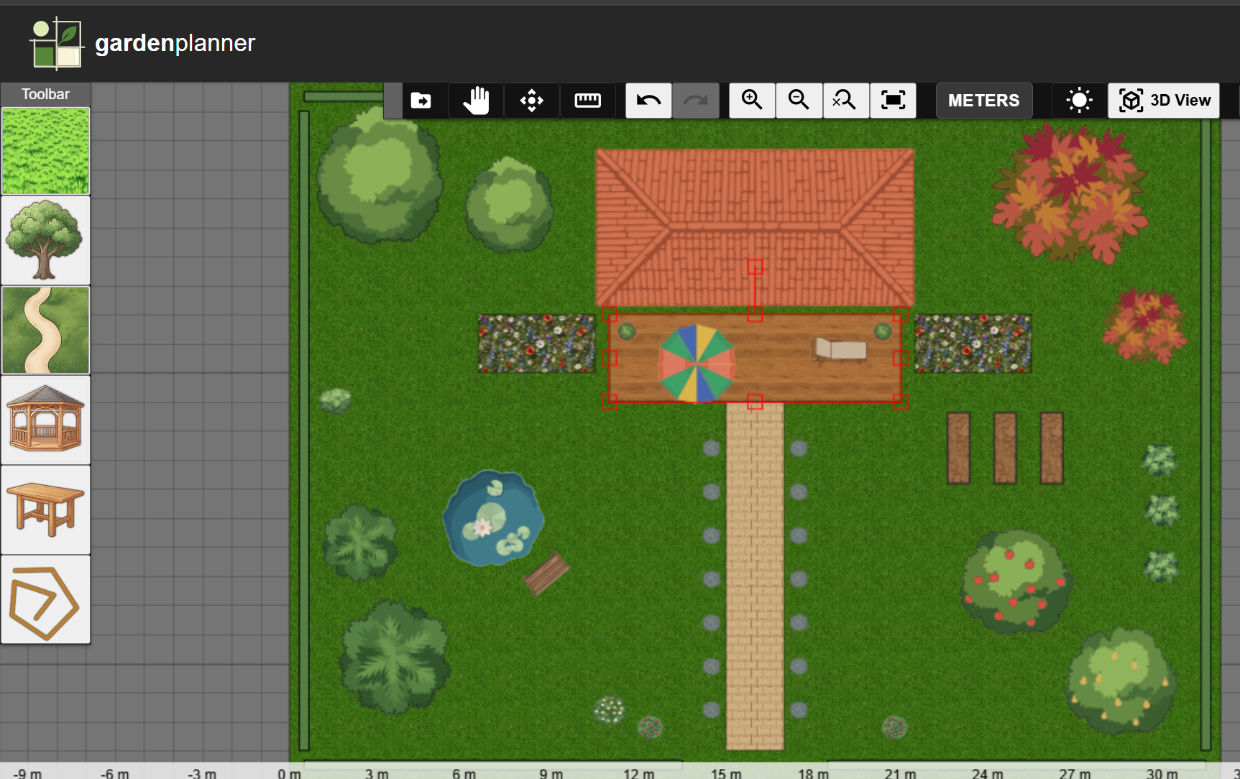Click the deck's bottom-center resize handle

coord(755,401)
